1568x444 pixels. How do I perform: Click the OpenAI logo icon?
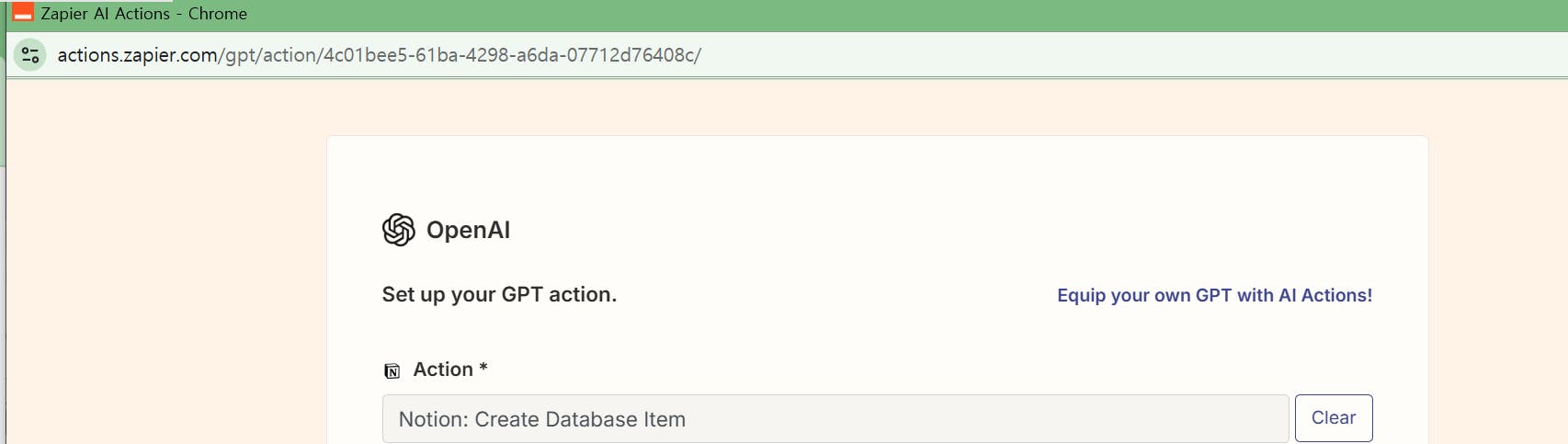(399, 230)
